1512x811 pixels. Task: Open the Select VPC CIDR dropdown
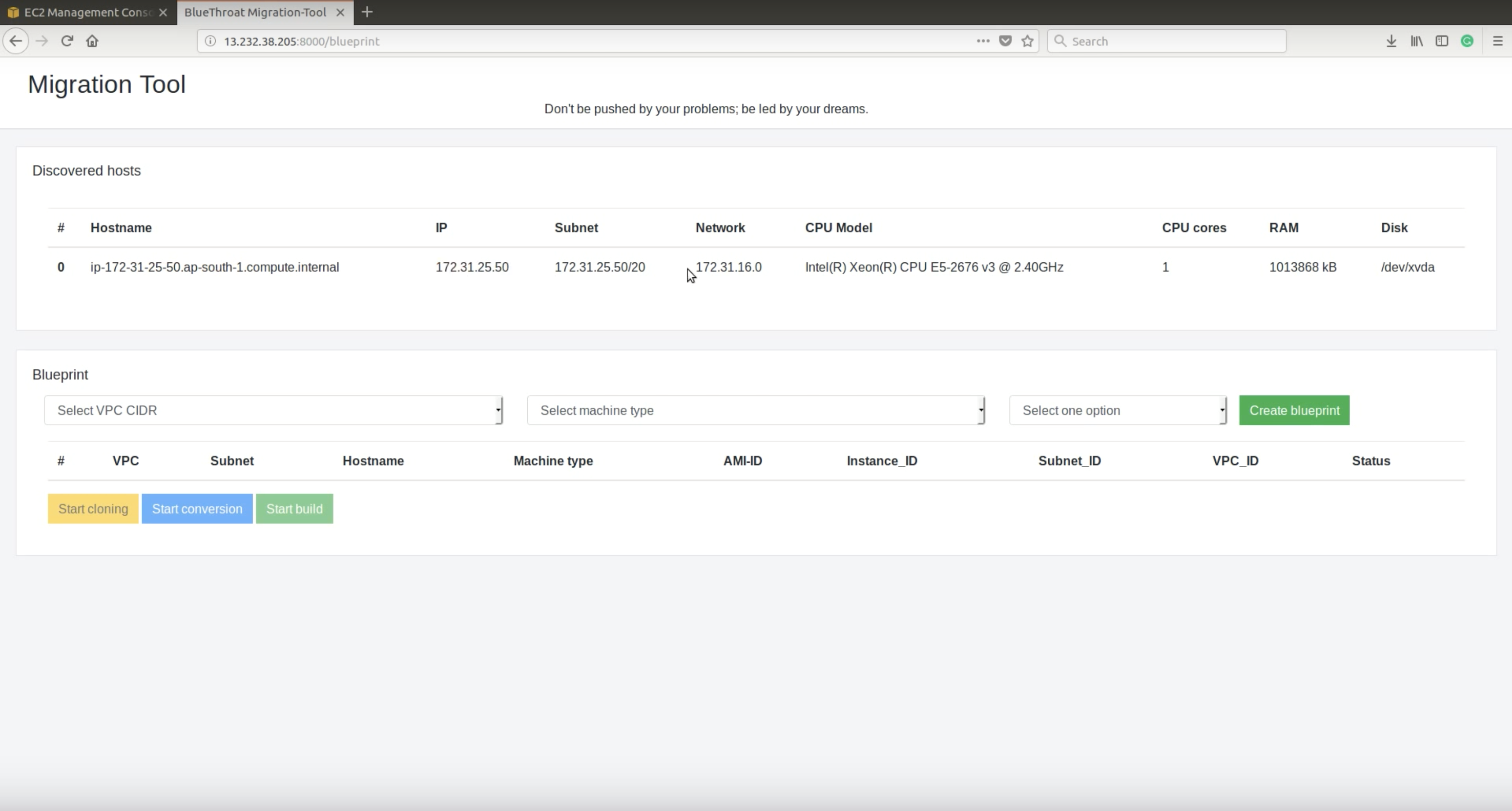click(x=273, y=410)
